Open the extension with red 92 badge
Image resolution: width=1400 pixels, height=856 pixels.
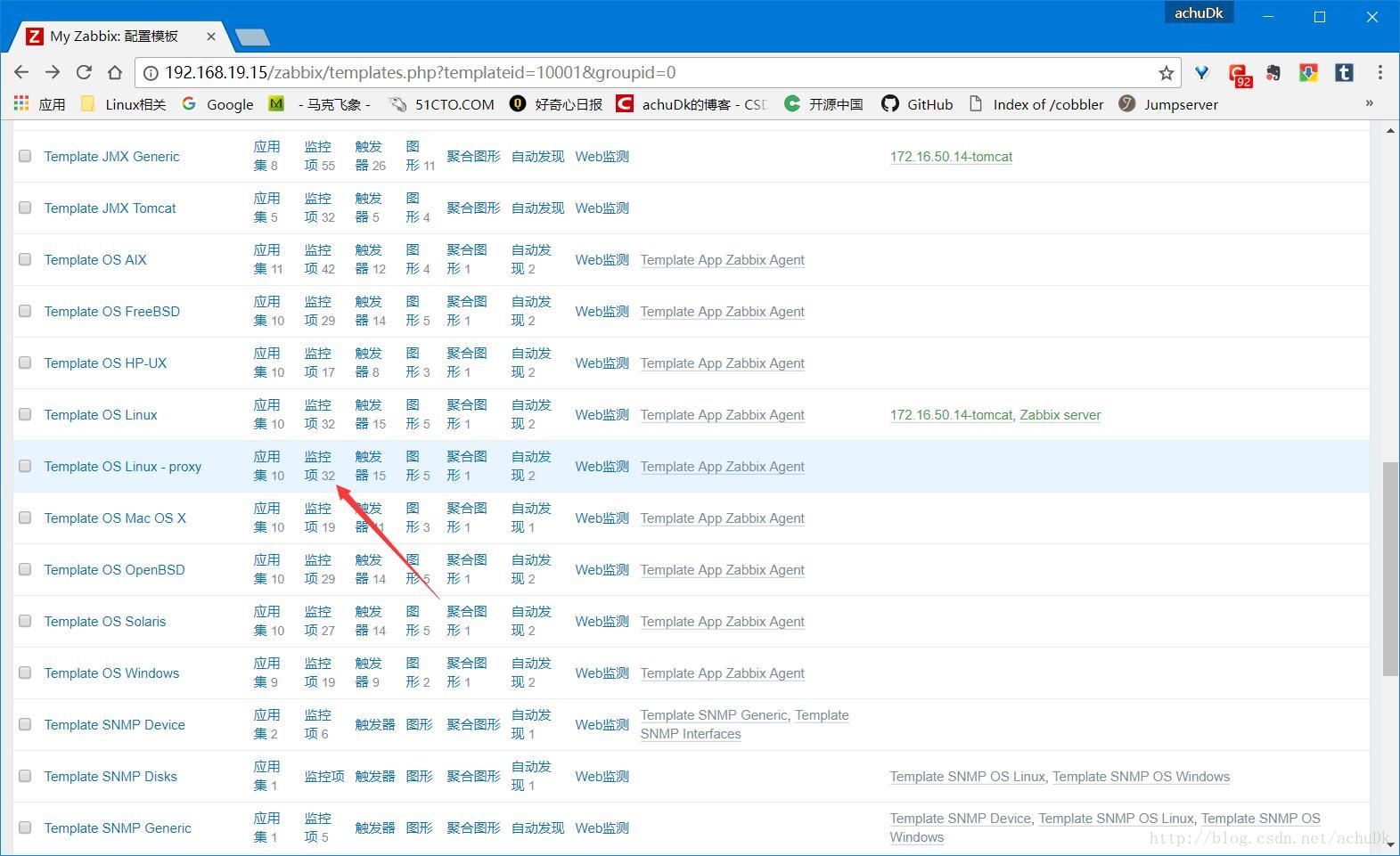(1239, 75)
